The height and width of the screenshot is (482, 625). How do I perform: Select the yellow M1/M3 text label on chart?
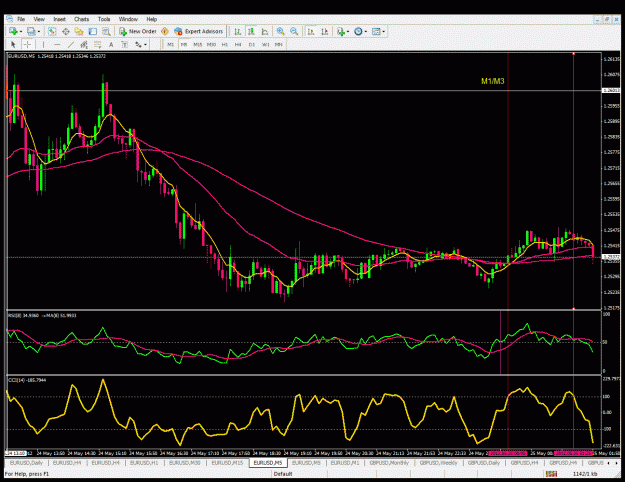click(x=493, y=81)
